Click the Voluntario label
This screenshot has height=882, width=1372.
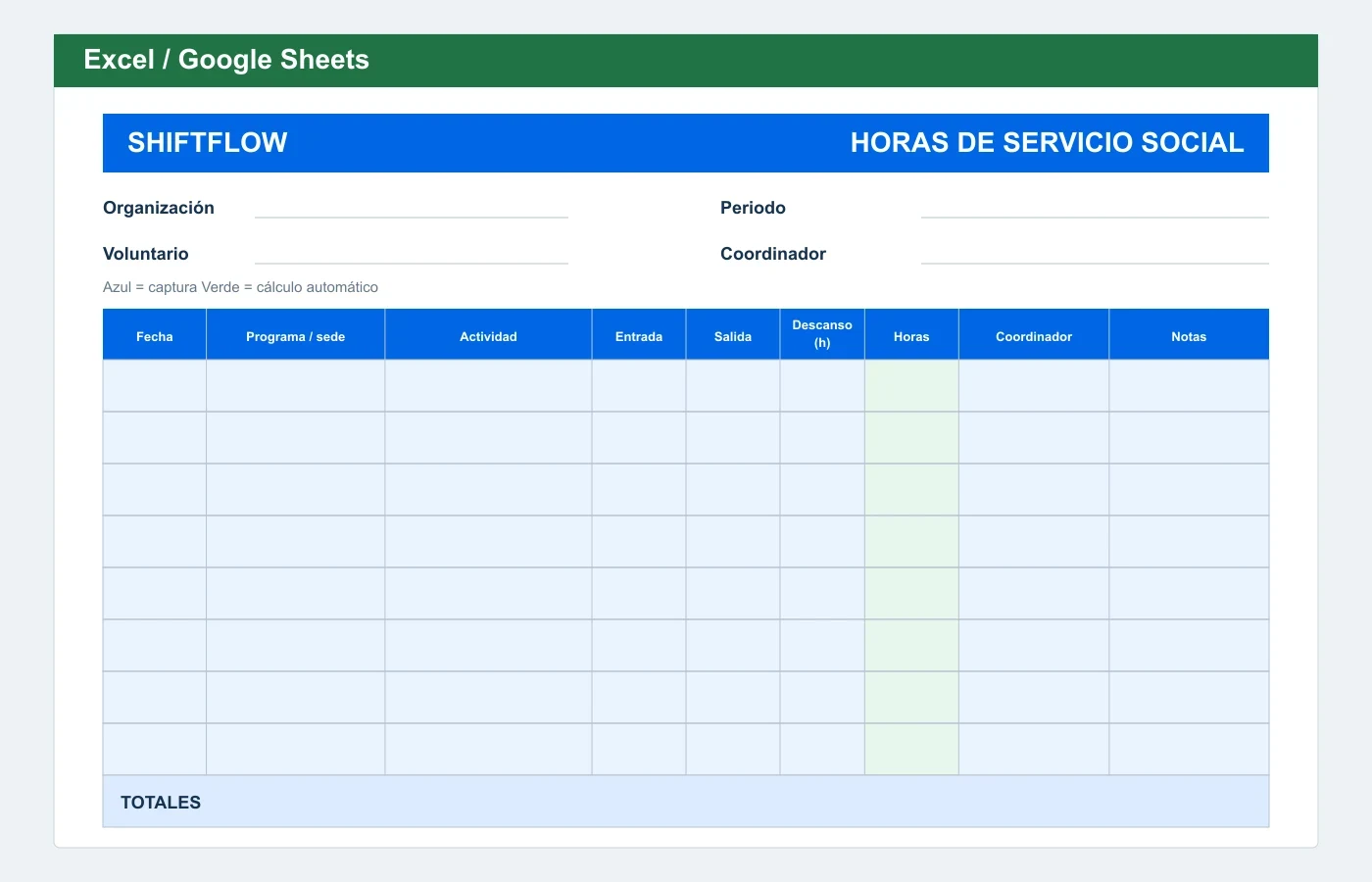pyautogui.click(x=146, y=254)
